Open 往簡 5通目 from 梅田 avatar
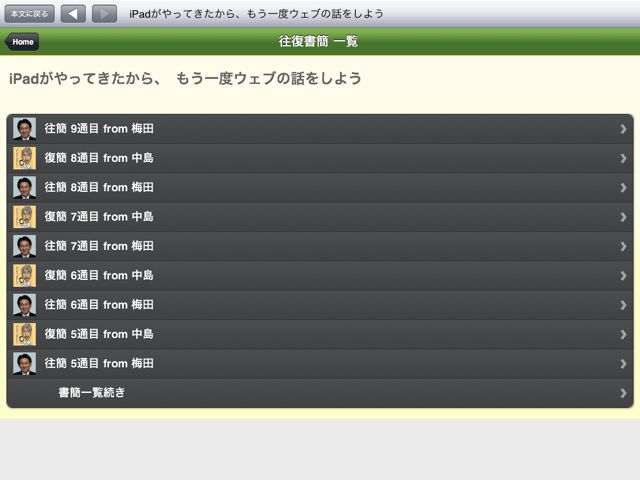 pos(24,364)
